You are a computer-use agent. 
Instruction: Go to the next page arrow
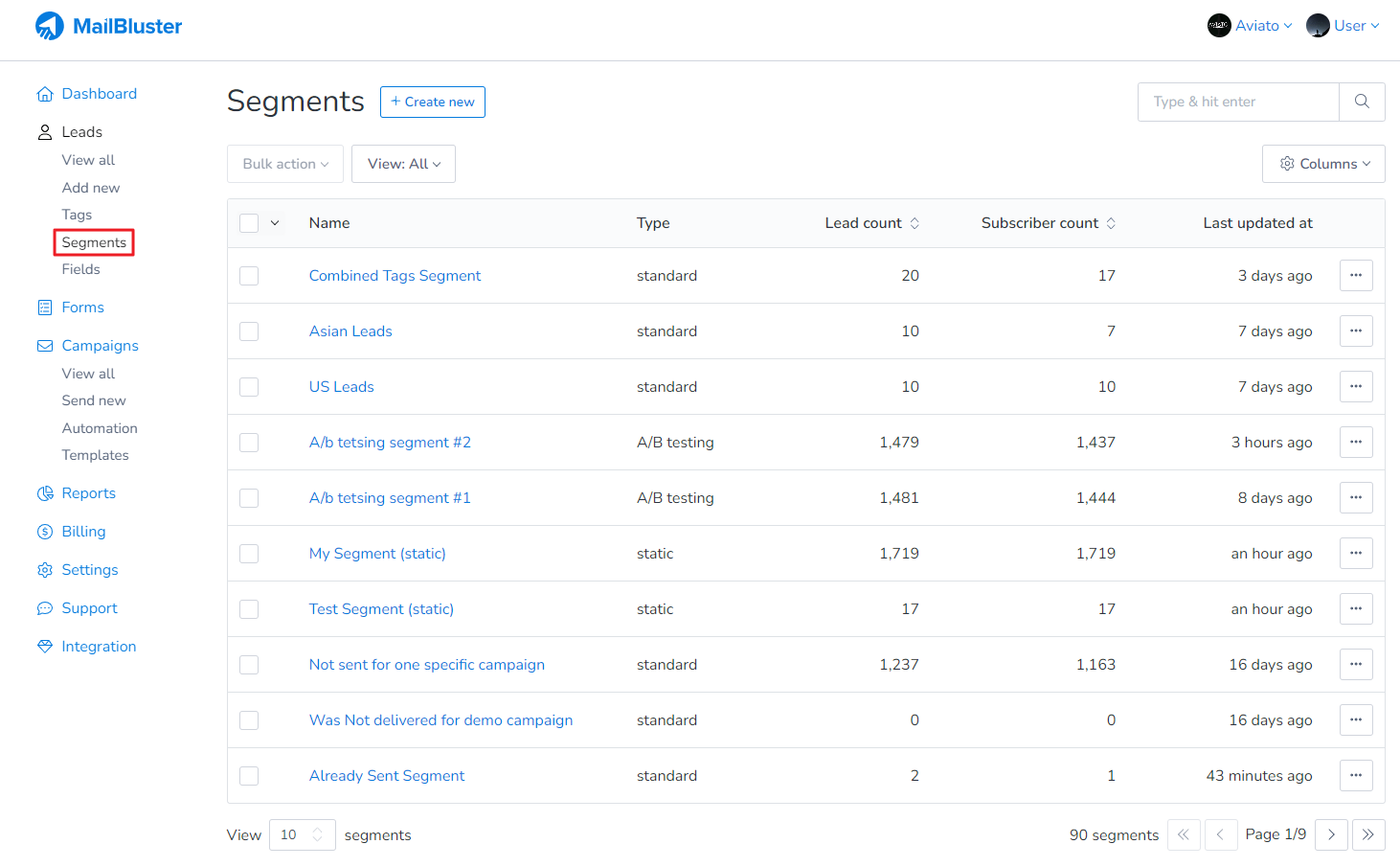(x=1331, y=834)
